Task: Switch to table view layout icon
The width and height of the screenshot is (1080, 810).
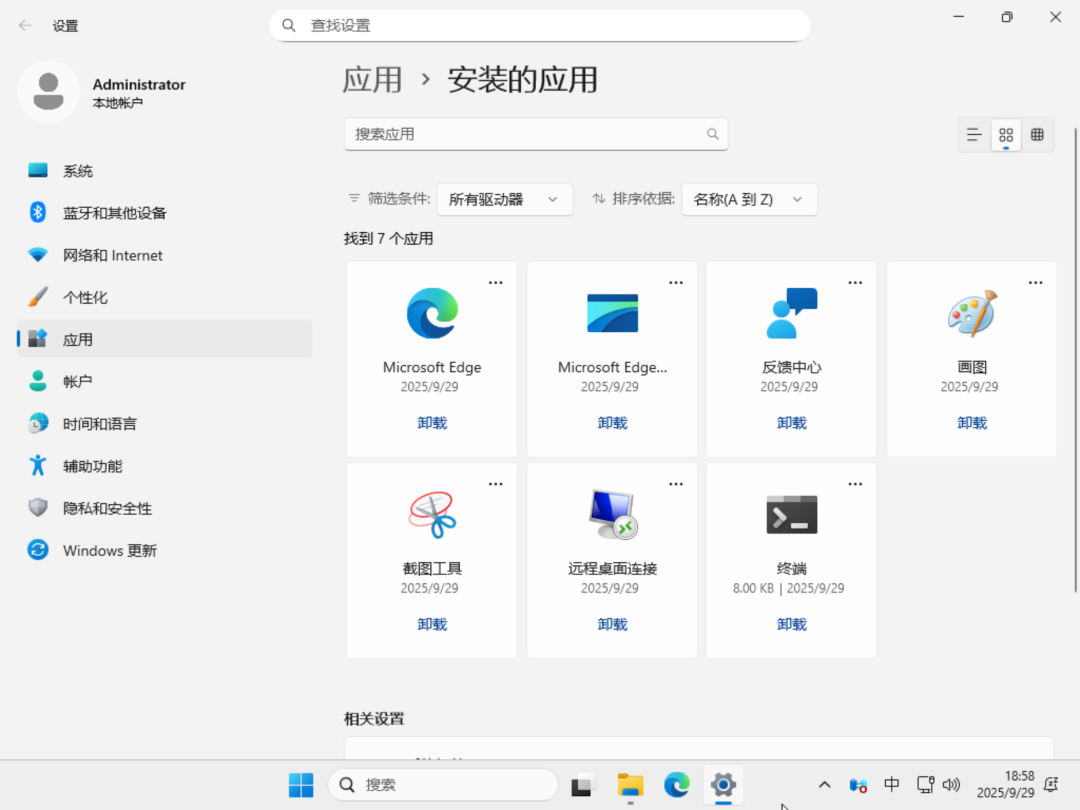Action: 1037,134
